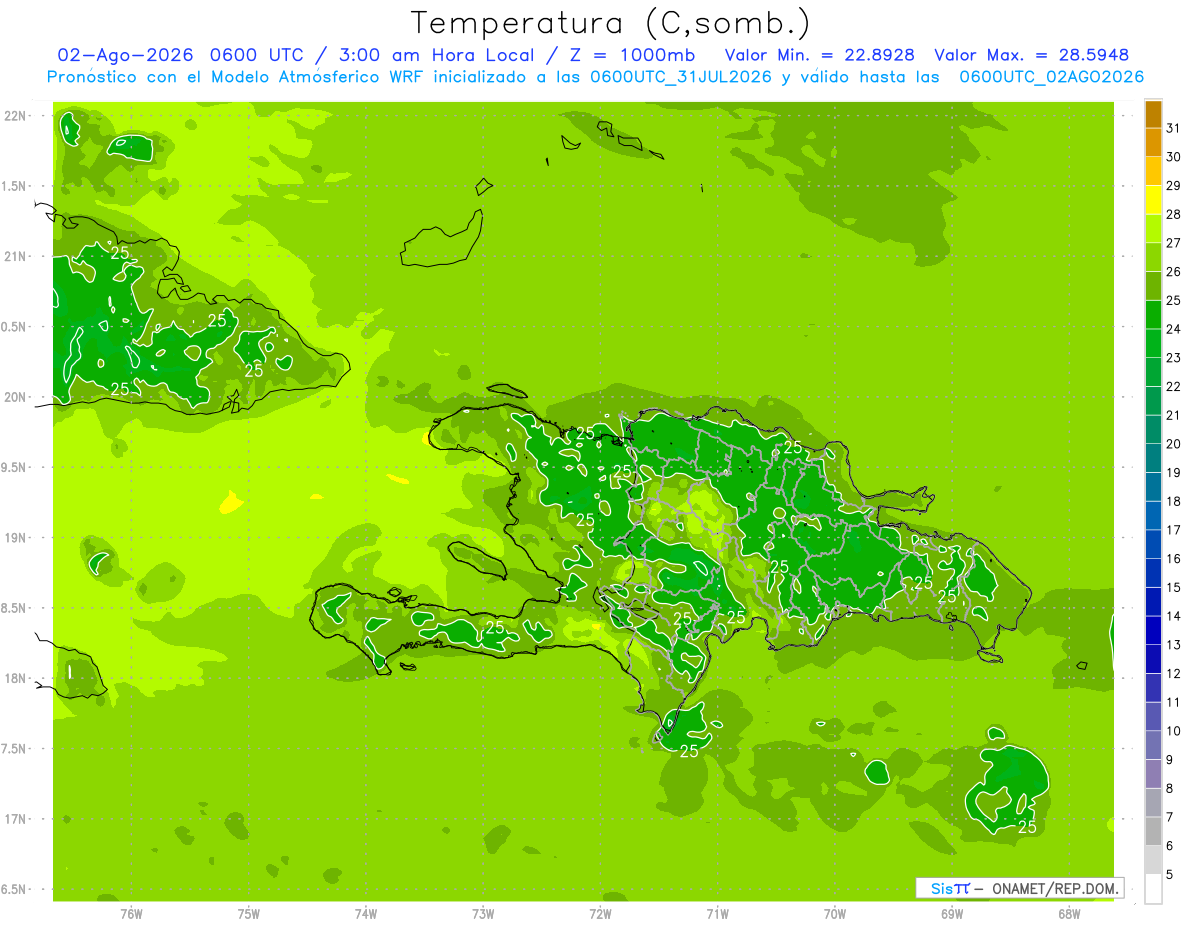
Task: Click the legend value 18 on colorbar
Action: 1174,501
